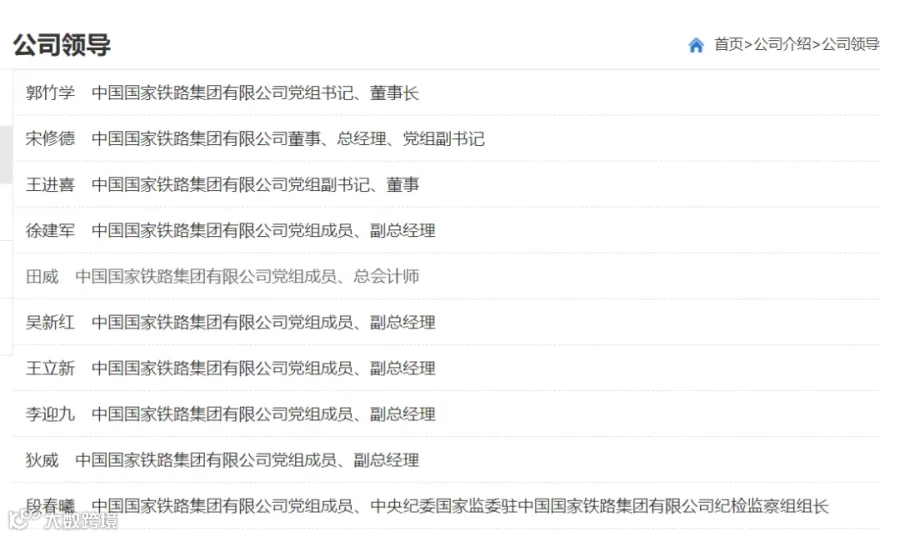Click the 公司领导 page heading
Image resolution: width=900 pixels, height=537 pixels.
[62, 45]
